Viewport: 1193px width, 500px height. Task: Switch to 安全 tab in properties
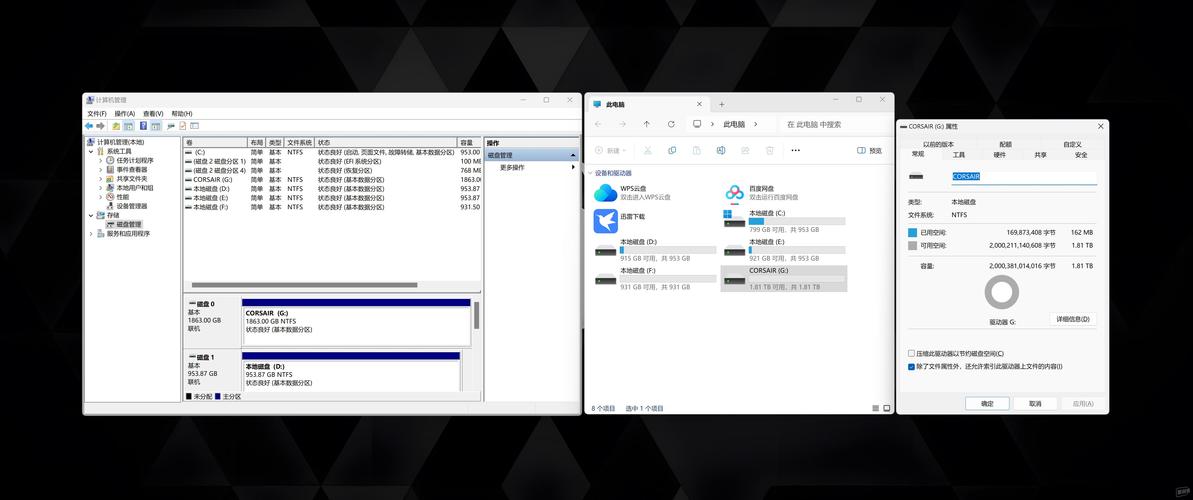[x=1080, y=154]
